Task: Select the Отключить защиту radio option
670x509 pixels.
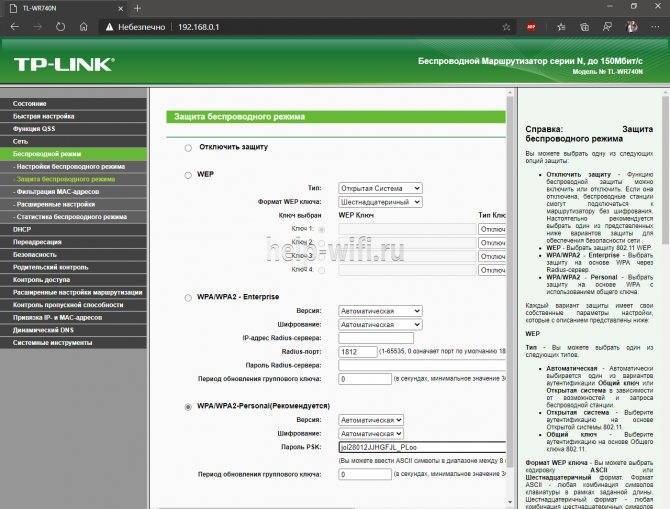Action: coord(188,148)
